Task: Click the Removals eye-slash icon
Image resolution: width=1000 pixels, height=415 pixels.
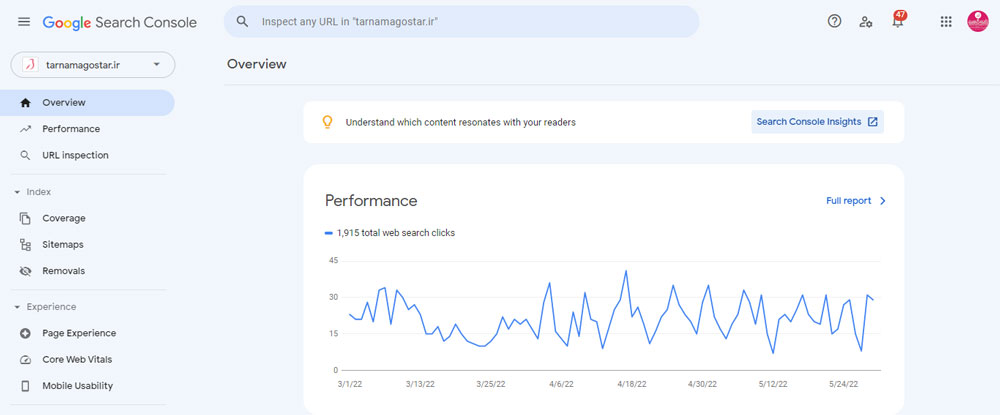Action: click(x=25, y=271)
